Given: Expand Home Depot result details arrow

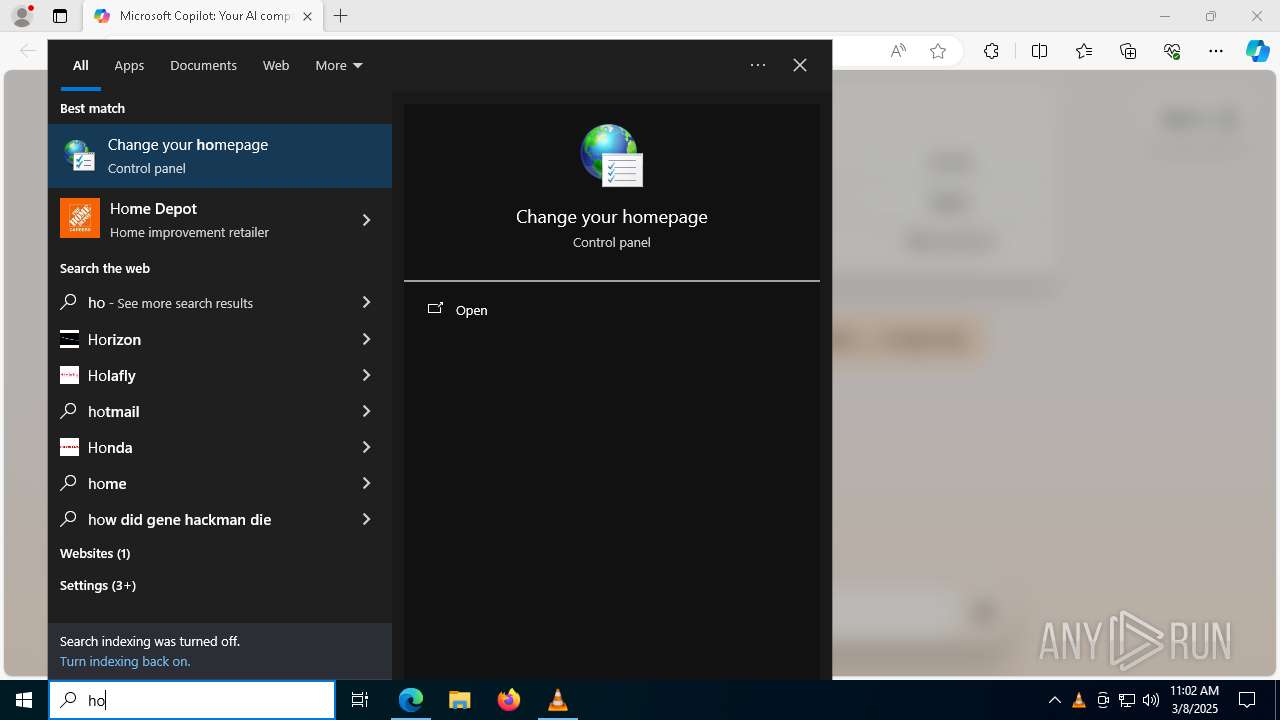Looking at the screenshot, I should [366, 220].
